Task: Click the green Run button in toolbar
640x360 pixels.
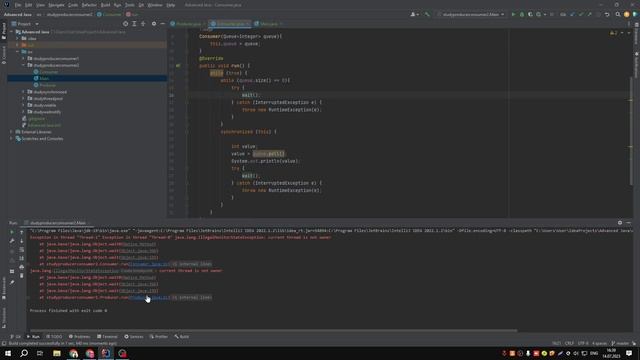Action: click(x=513, y=14)
